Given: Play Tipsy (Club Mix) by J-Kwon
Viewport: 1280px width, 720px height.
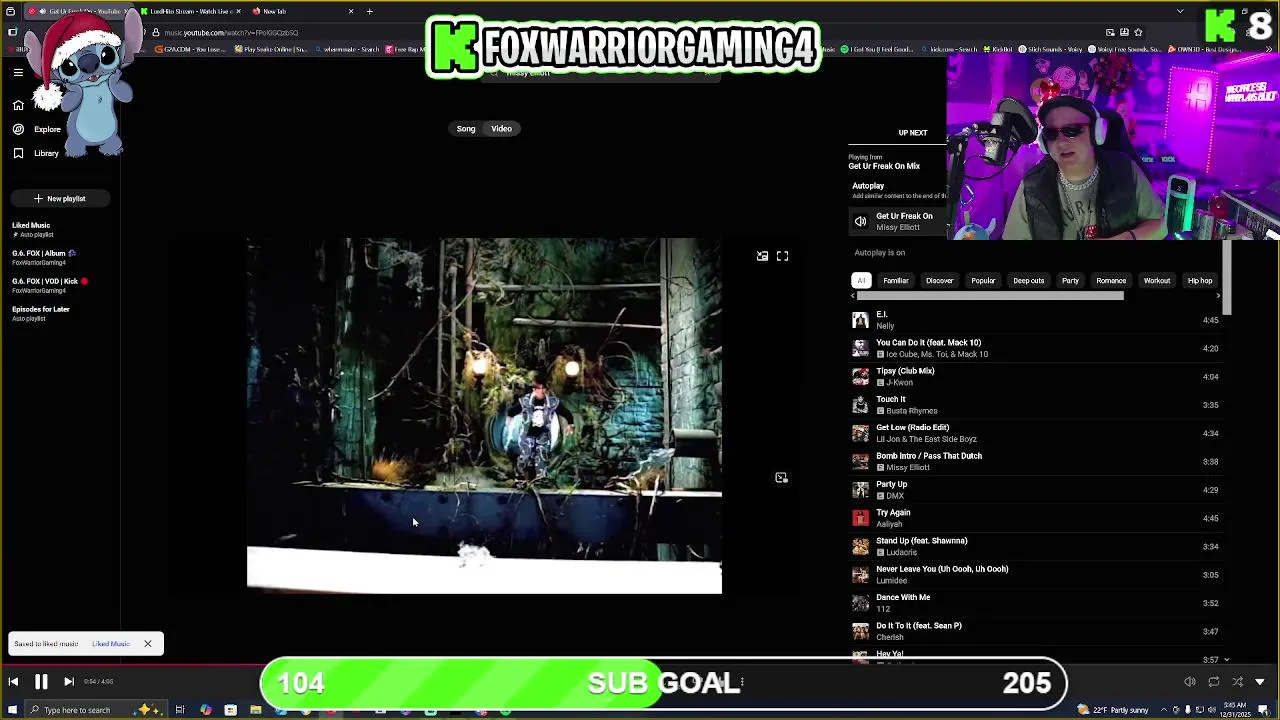Looking at the screenshot, I should click(1034, 377).
